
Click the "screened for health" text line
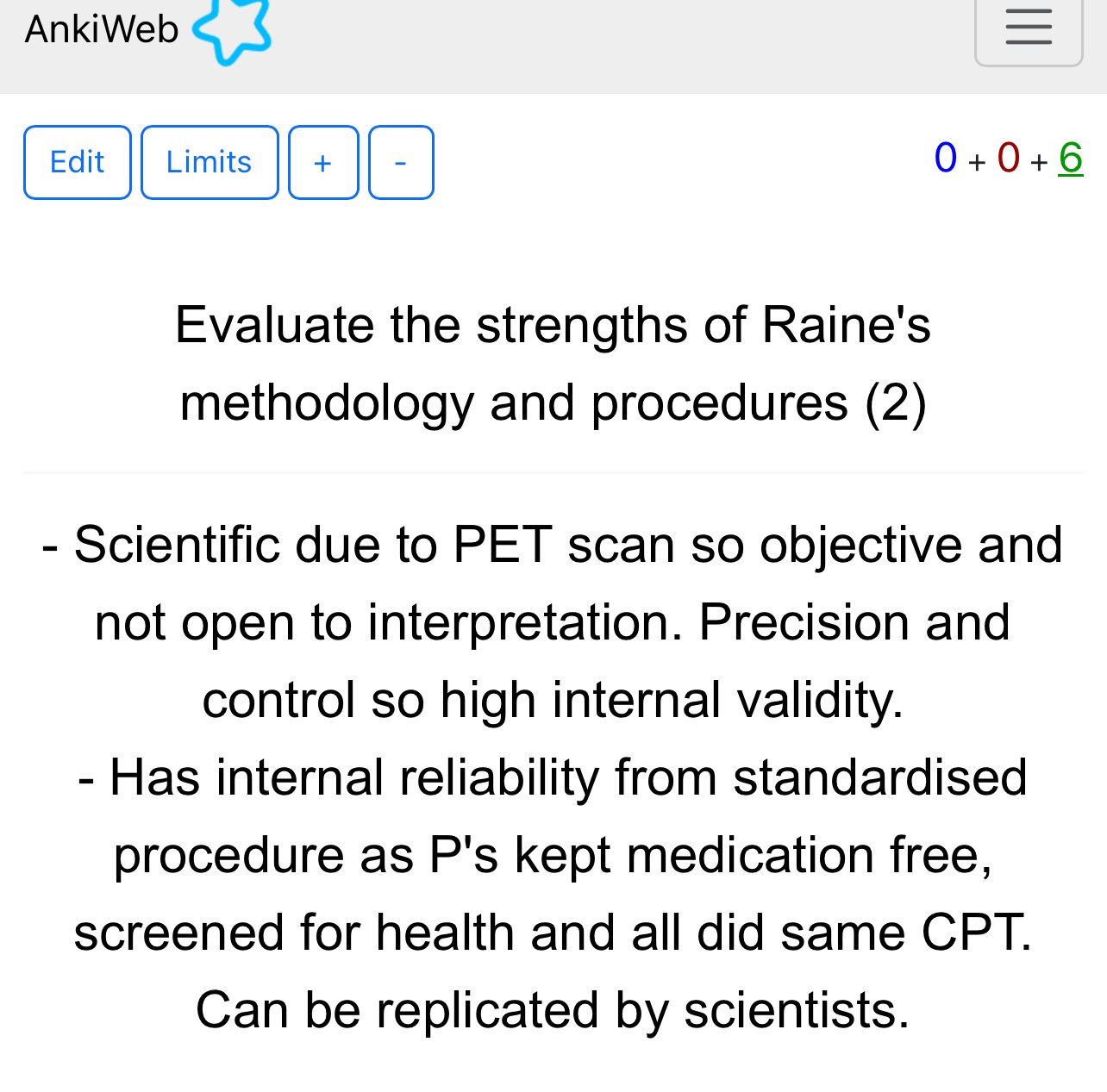point(553,932)
